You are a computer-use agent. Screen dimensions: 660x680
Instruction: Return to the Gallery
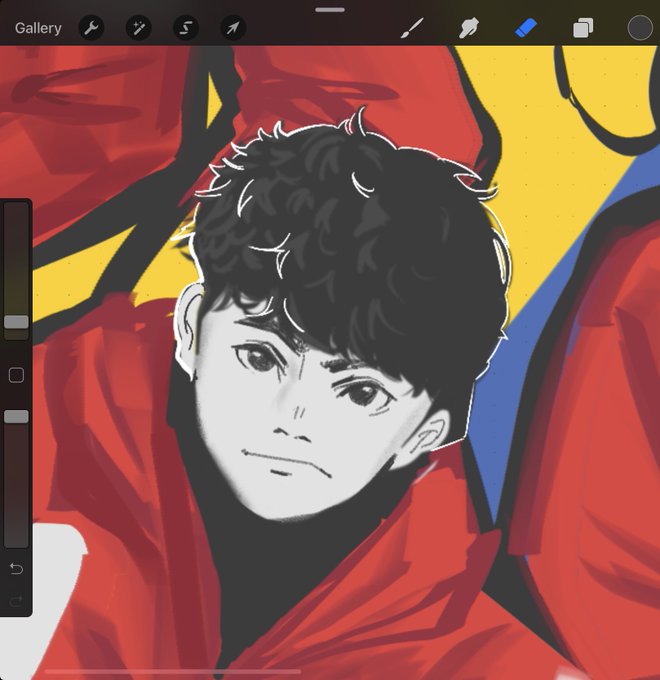38,28
